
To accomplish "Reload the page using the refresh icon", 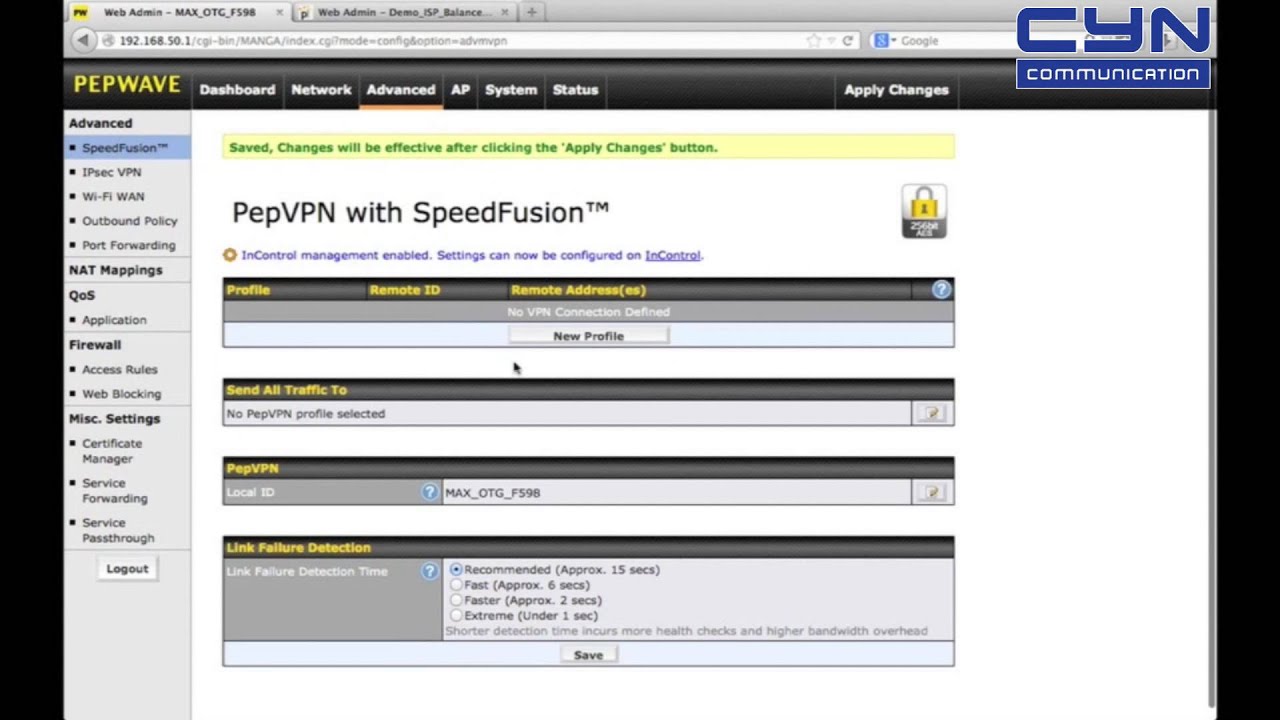I will pyautogui.click(x=848, y=41).
